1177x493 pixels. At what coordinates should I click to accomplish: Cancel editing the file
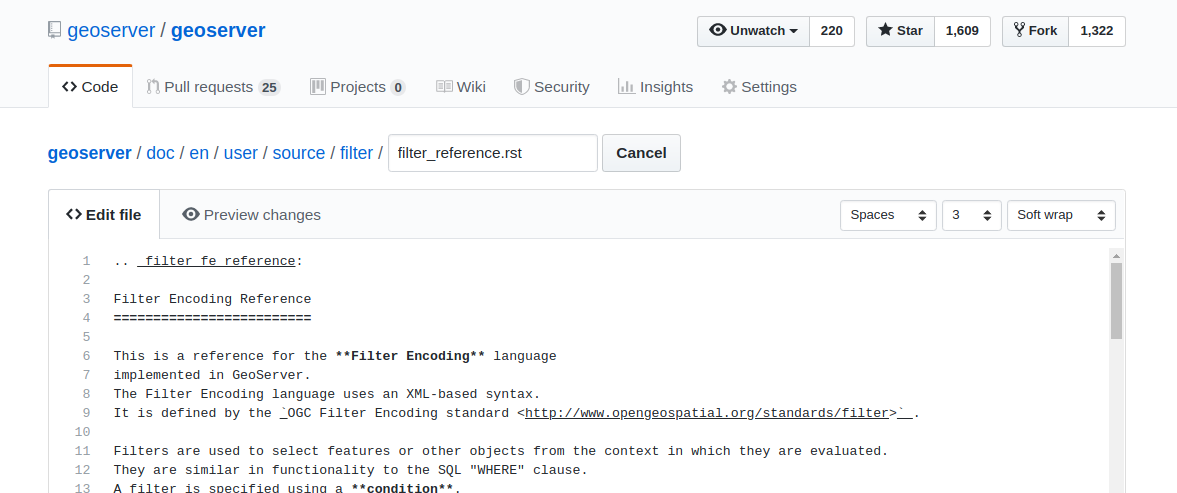tap(642, 153)
